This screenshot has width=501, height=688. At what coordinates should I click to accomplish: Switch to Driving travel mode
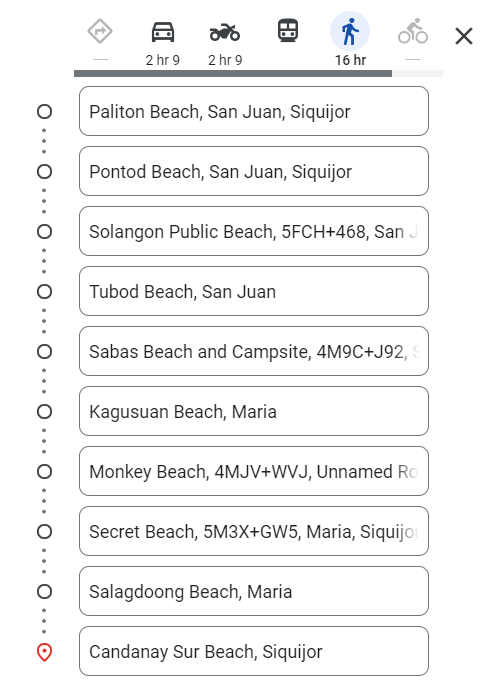point(163,32)
